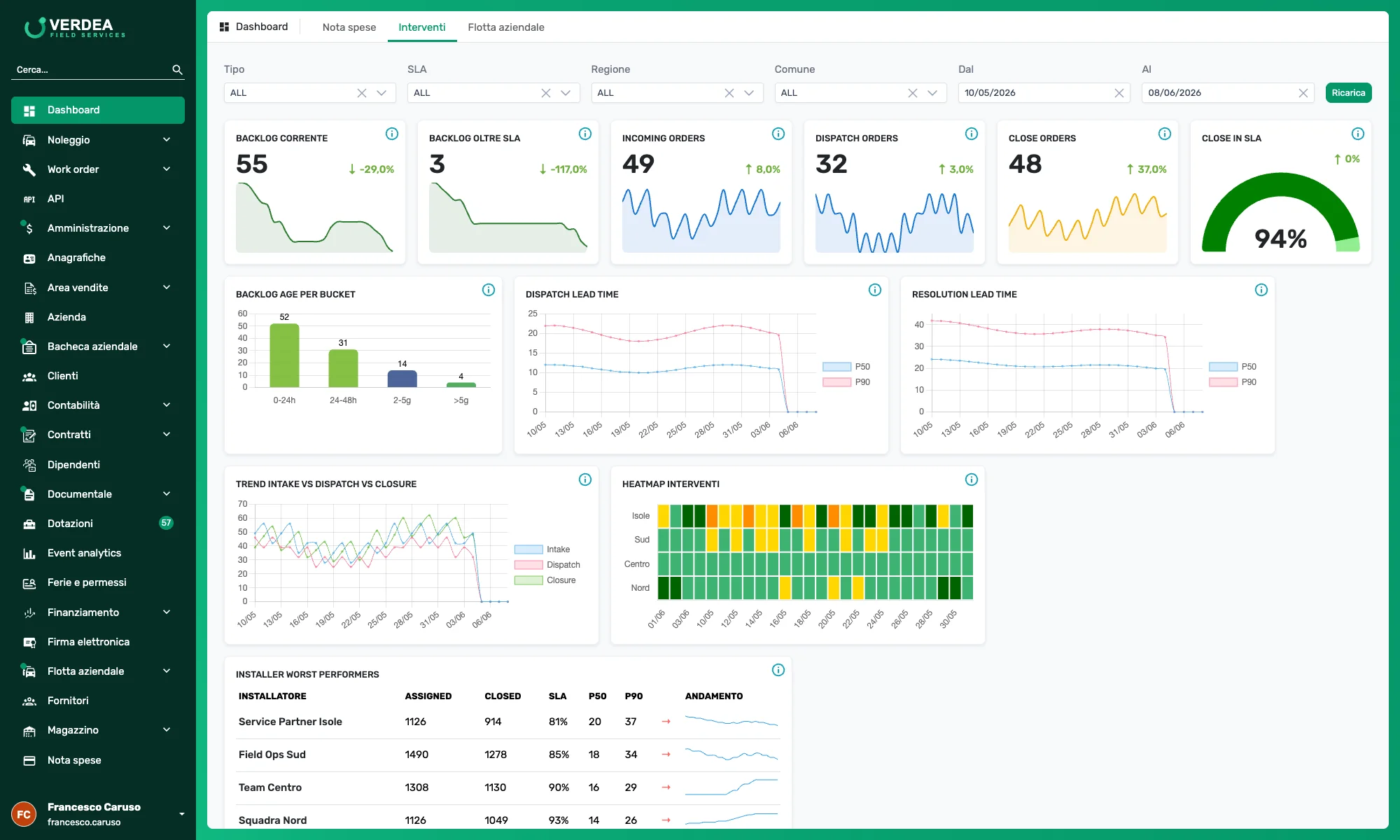Clear the Dal date field
The image size is (1400, 840).
pyautogui.click(x=1119, y=93)
